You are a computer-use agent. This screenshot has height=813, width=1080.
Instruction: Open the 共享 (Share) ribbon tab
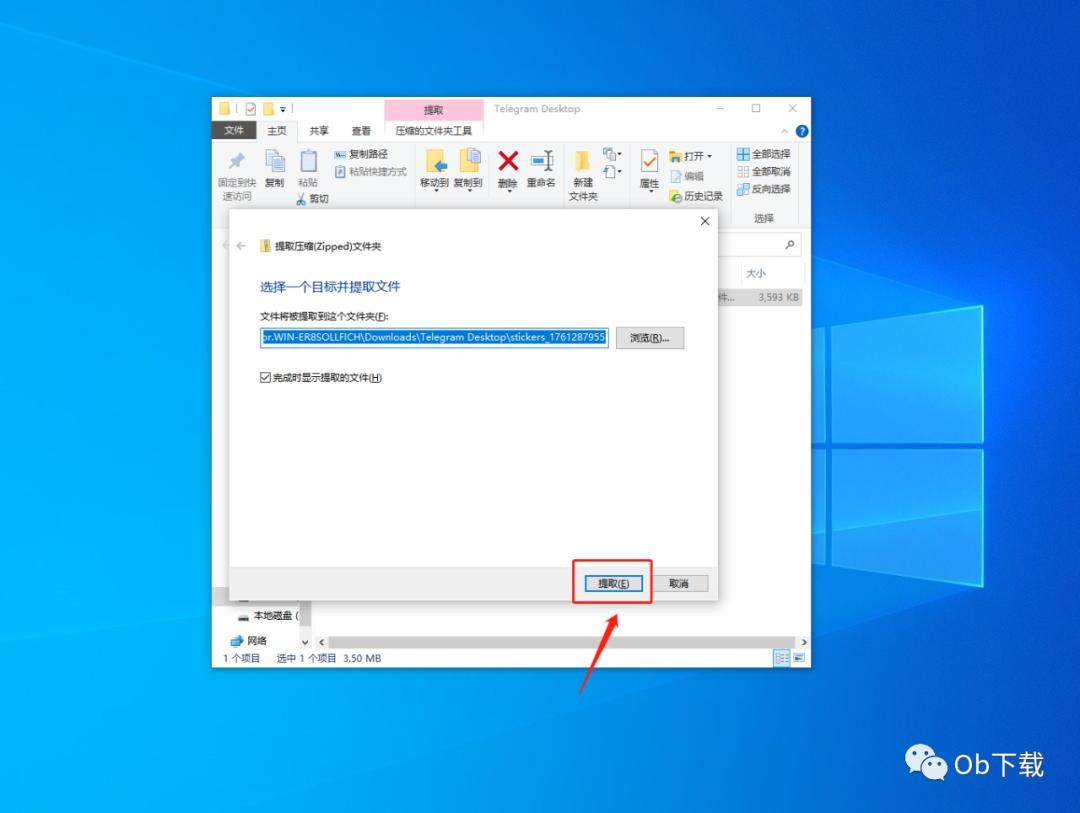coord(318,131)
